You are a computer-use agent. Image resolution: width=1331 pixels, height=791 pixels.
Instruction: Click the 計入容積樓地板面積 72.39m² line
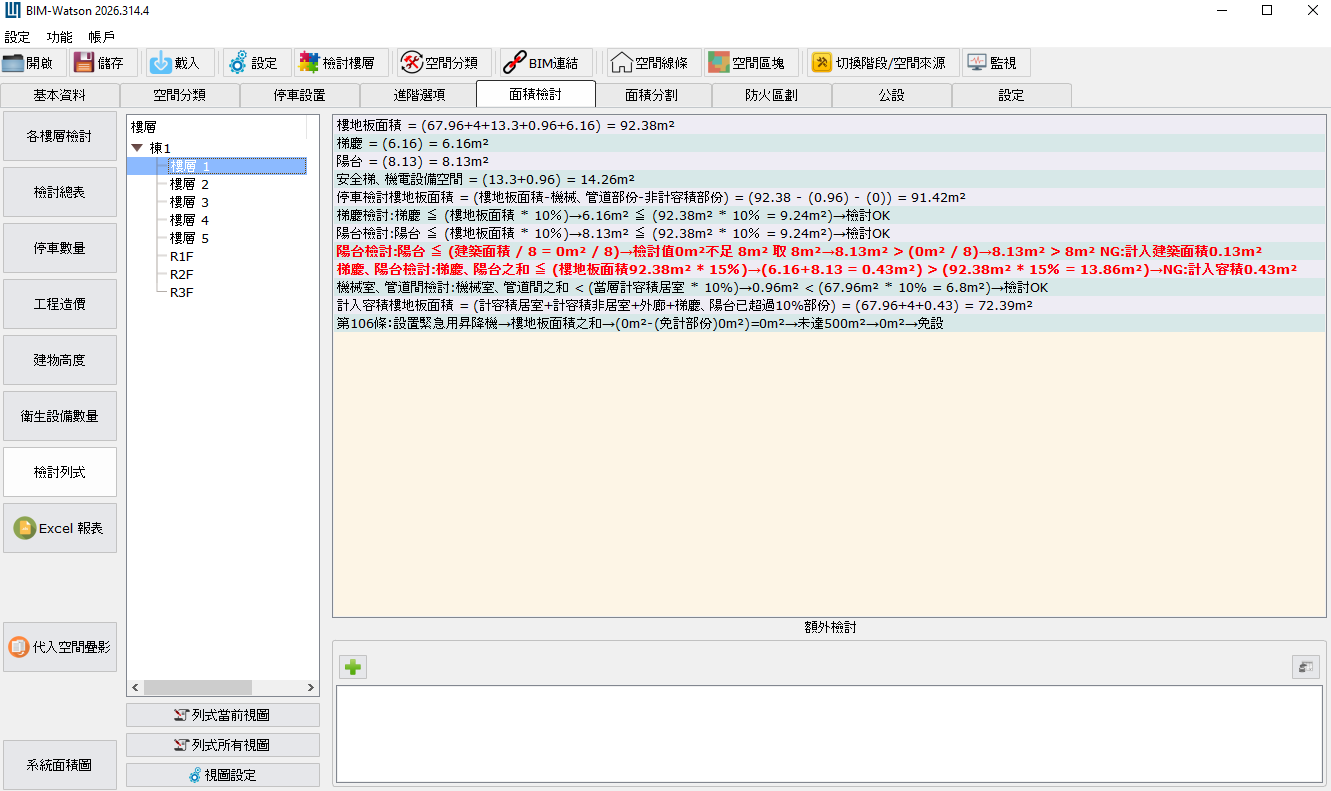[830, 305]
